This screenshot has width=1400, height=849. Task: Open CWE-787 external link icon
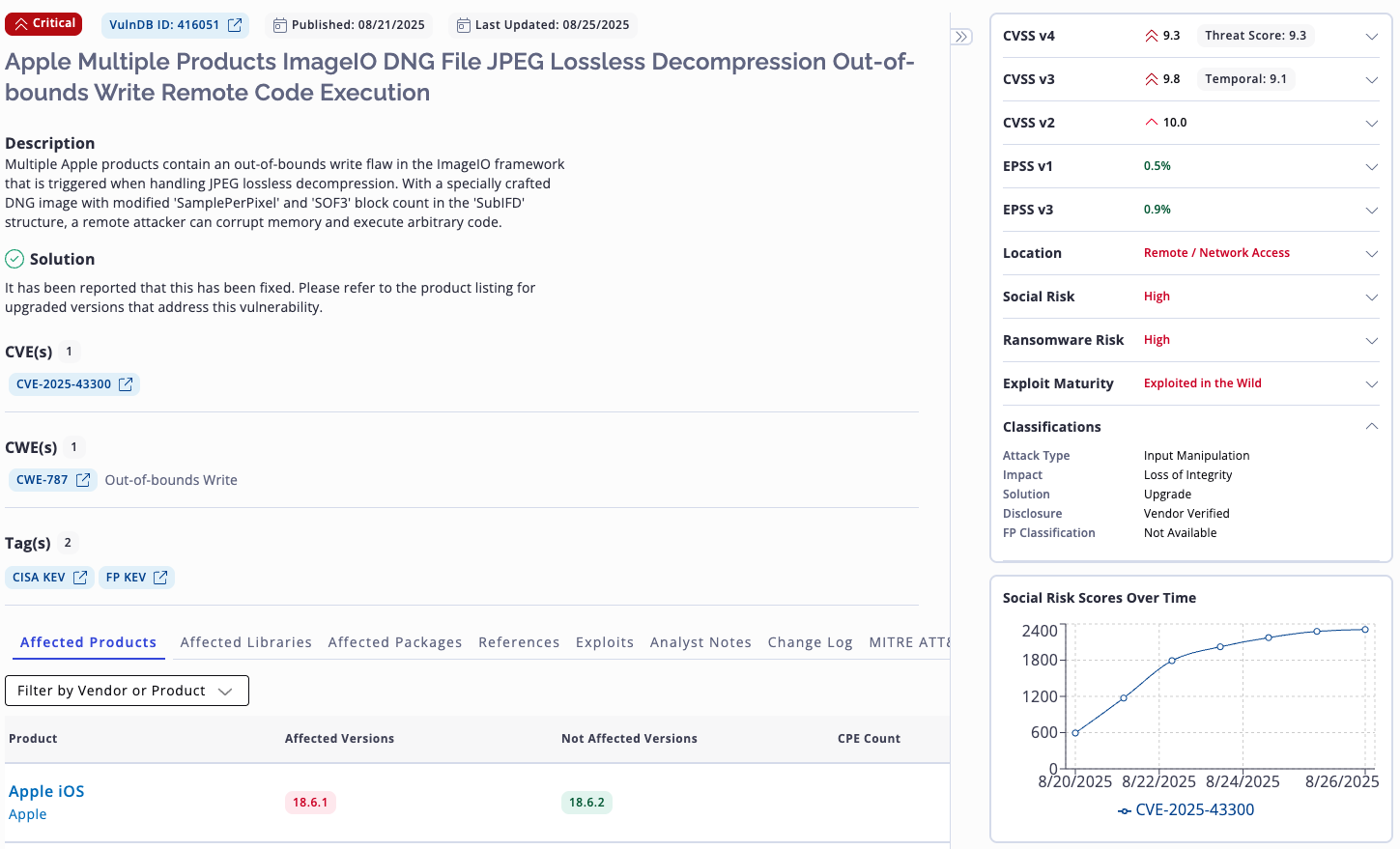83,480
